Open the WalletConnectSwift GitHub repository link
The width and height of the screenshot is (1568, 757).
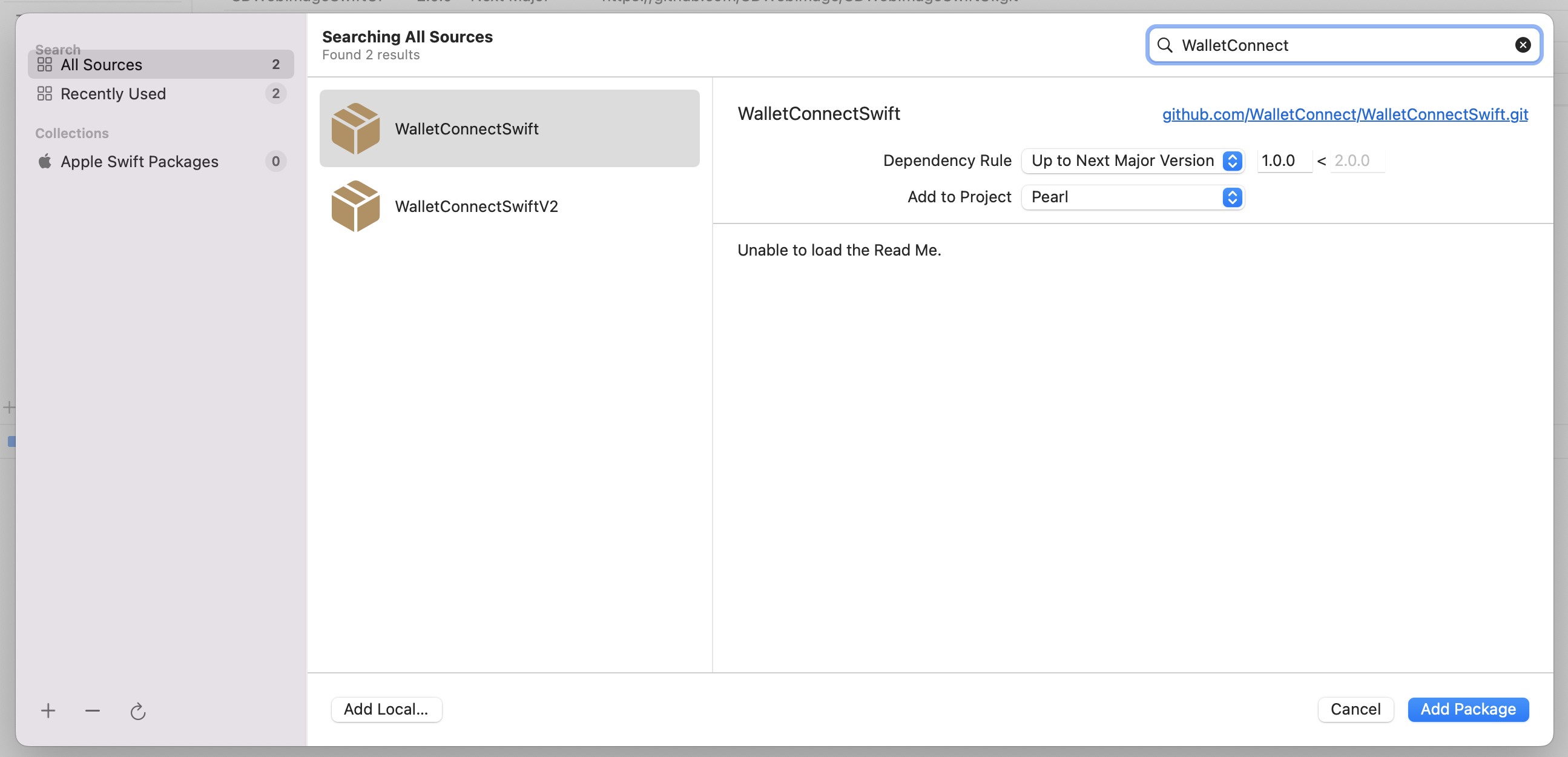(1343, 114)
